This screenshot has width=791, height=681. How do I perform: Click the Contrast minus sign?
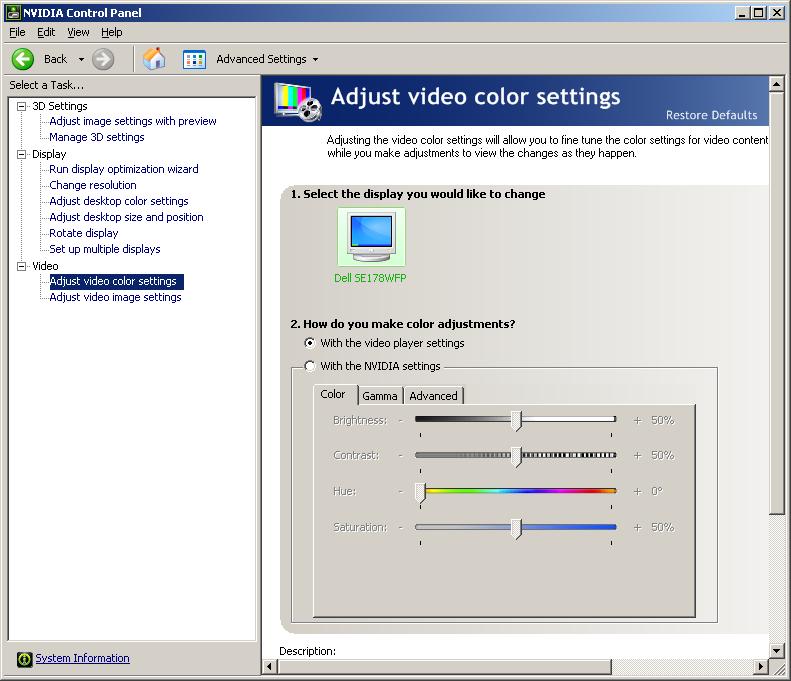tap(401, 456)
